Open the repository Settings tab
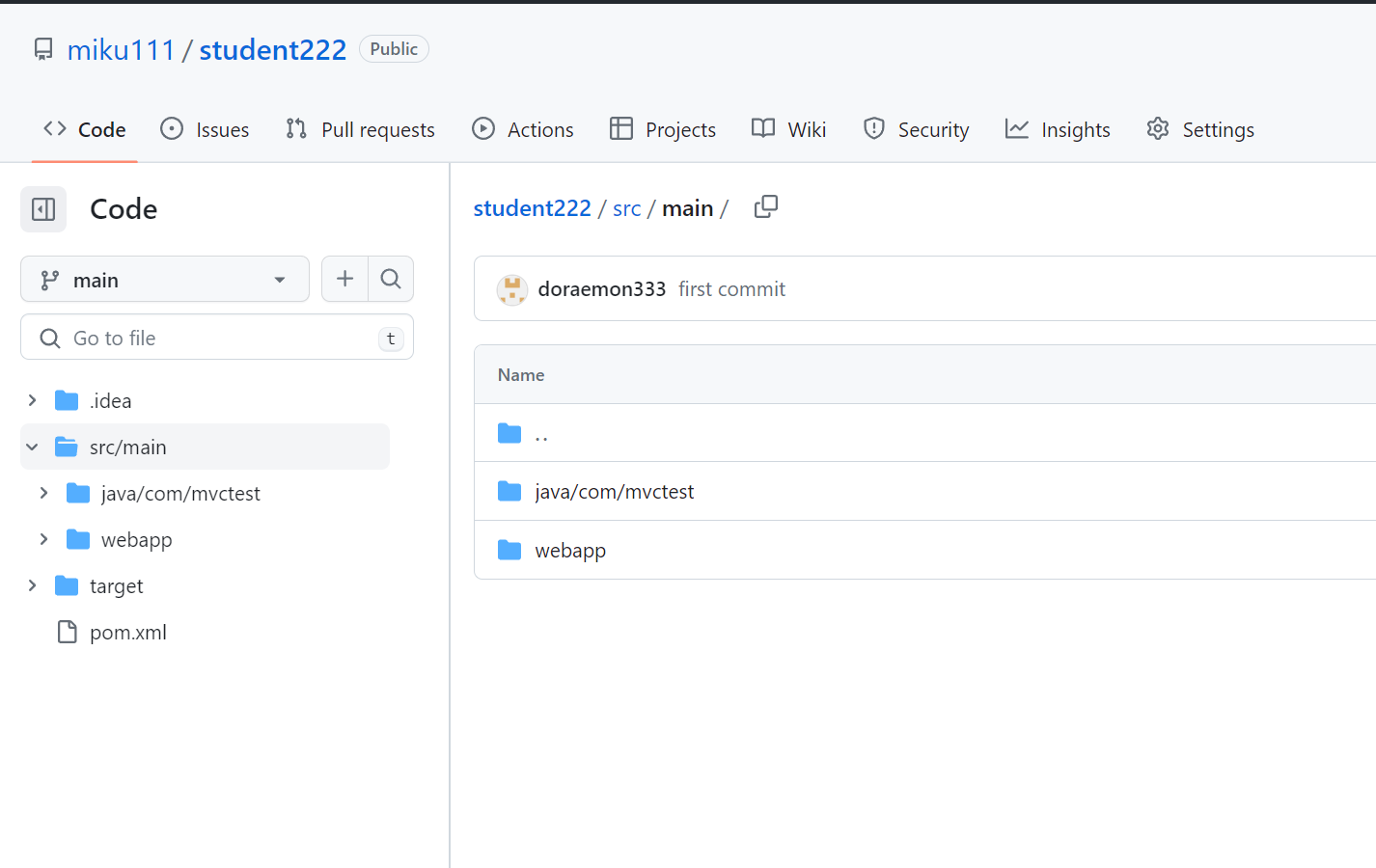Screen dimensions: 1376x868 [1199, 128]
